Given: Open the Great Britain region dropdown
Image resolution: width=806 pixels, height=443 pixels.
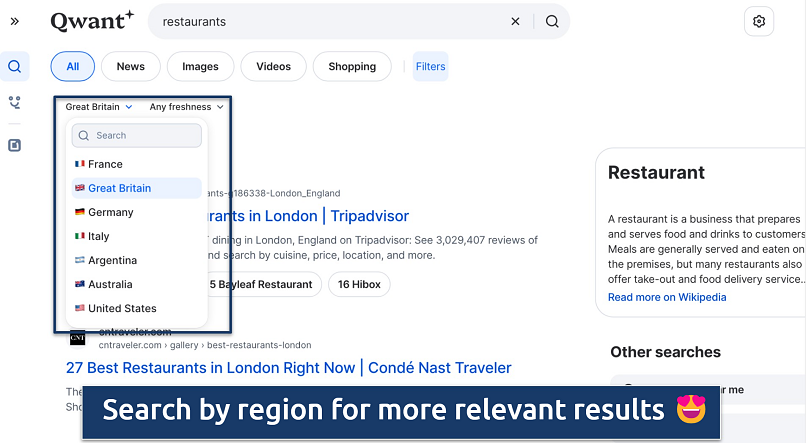Looking at the screenshot, I should pos(99,107).
